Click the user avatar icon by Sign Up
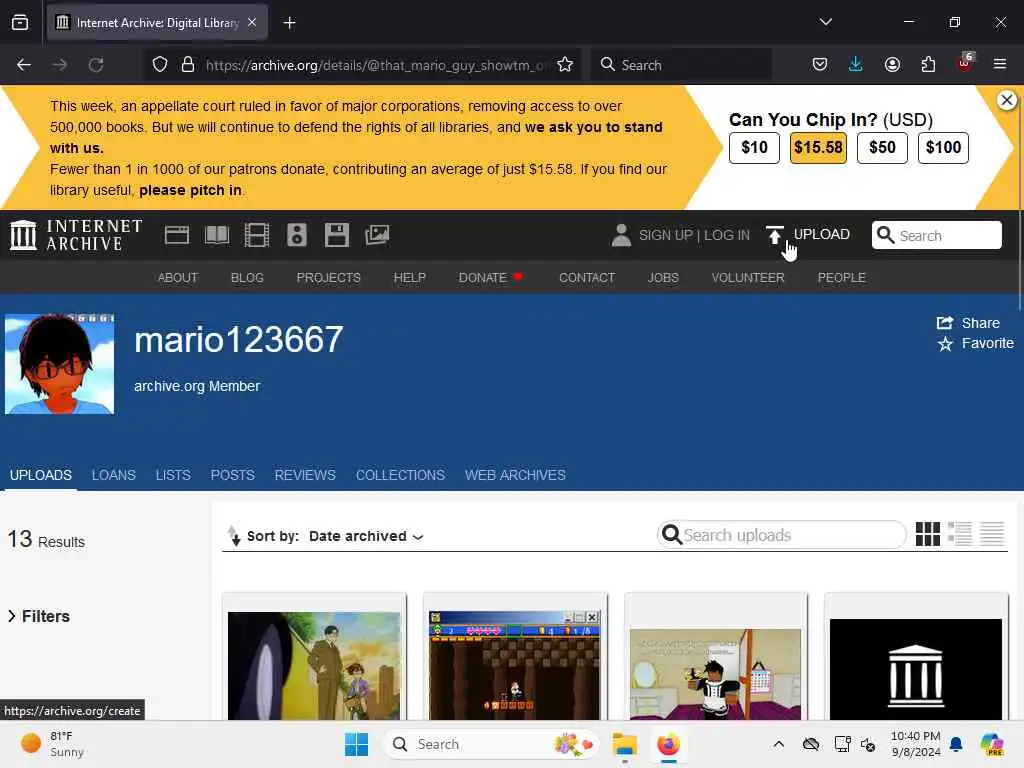1024x768 pixels. point(621,235)
